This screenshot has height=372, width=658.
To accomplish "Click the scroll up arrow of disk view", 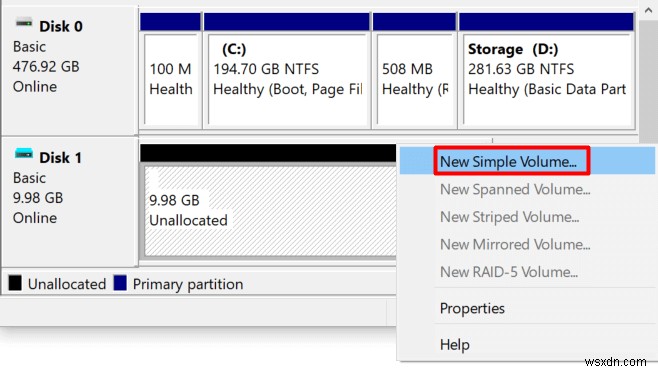I will tap(648, 10).
